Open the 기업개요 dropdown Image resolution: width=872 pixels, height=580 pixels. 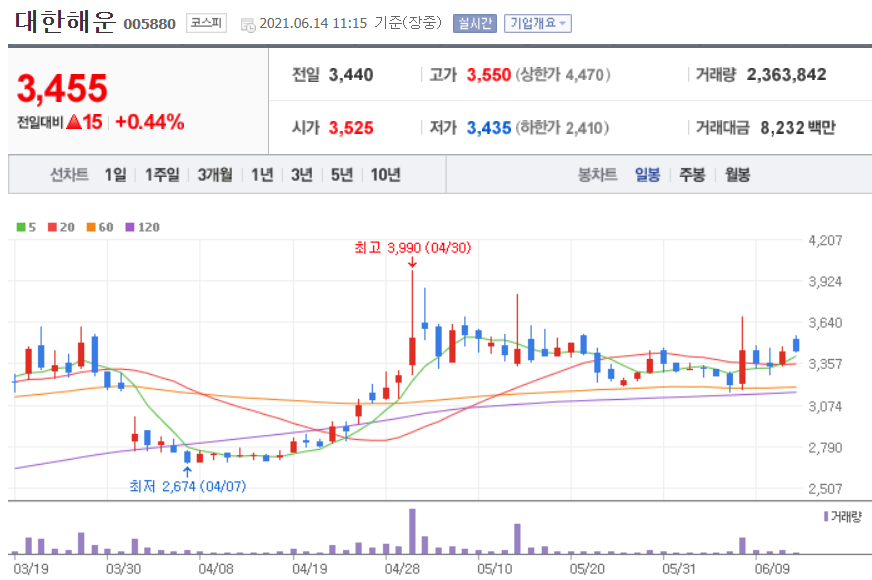click(x=538, y=23)
